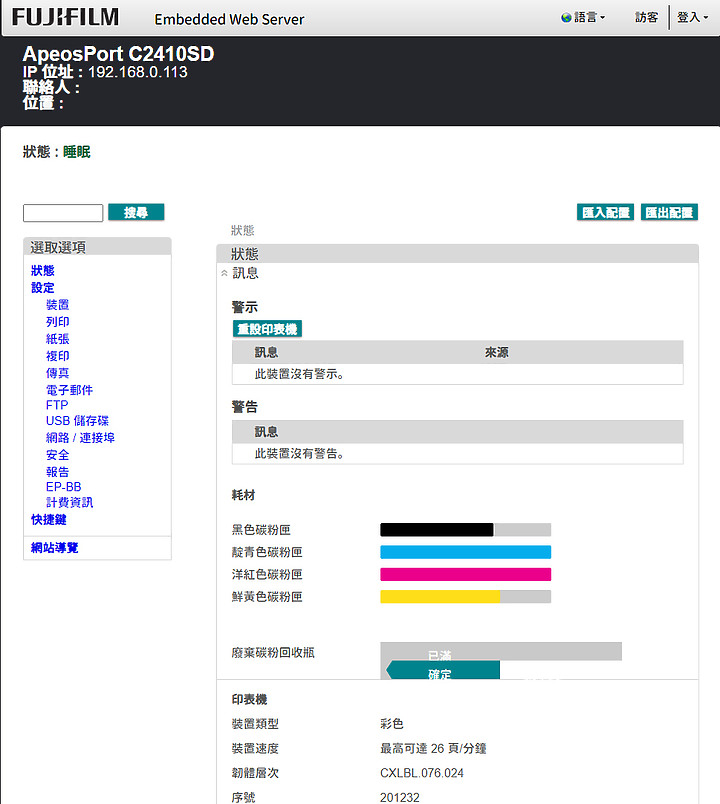Click the yellow toner level bar
The image size is (720, 804).
pyautogui.click(x=466, y=596)
